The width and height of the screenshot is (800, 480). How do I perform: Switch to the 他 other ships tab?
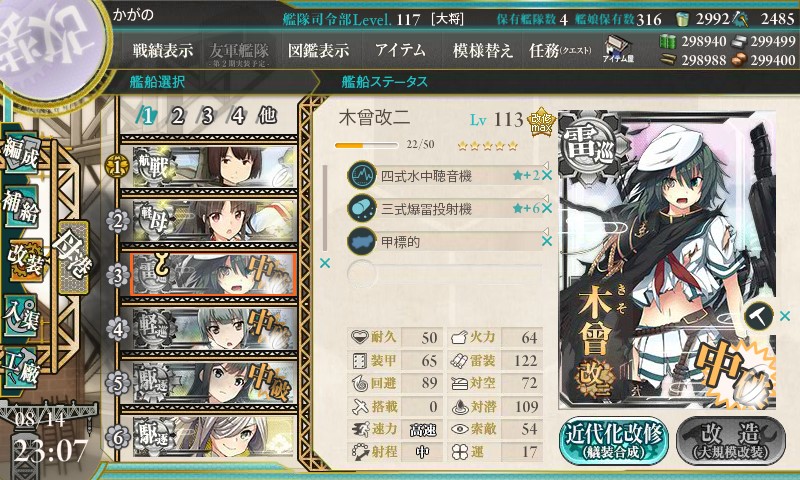point(267,116)
